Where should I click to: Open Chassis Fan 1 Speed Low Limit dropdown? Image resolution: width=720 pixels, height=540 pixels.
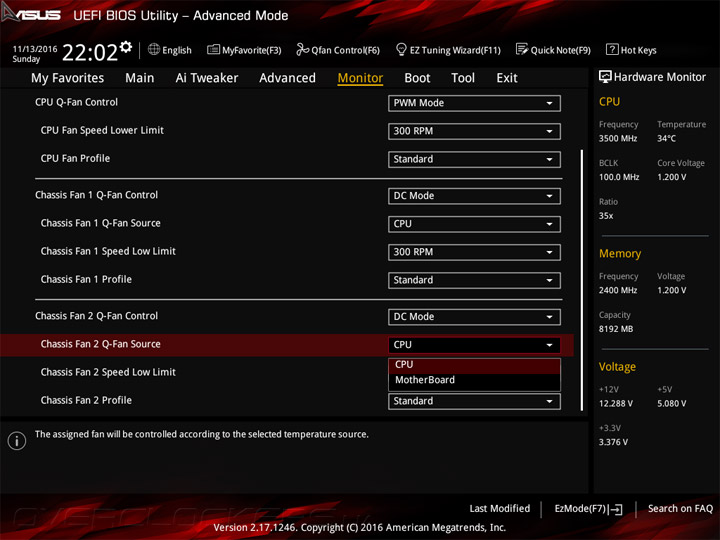[x=474, y=252]
